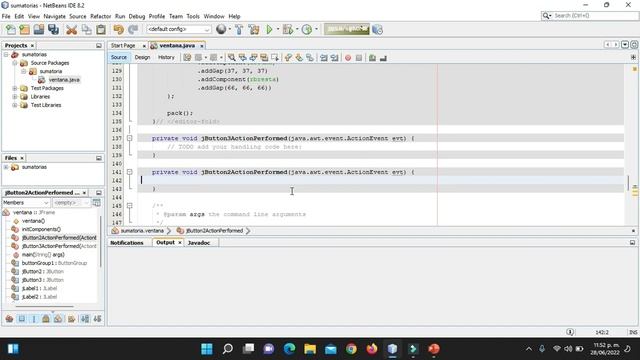Expand the sumatorias node in the Files panel
Viewport: 640px width, 360px height.
[6, 167]
